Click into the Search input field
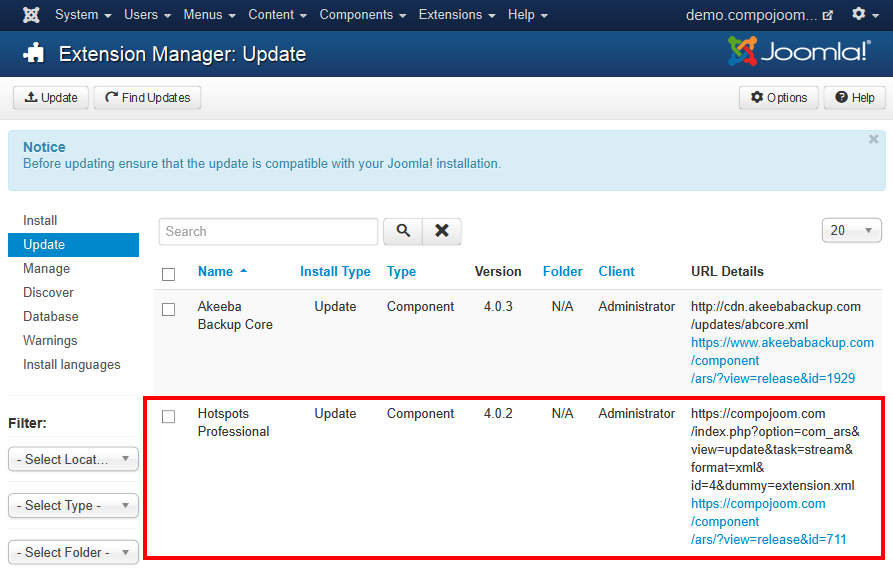The width and height of the screenshot is (893, 571). point(268,231)
